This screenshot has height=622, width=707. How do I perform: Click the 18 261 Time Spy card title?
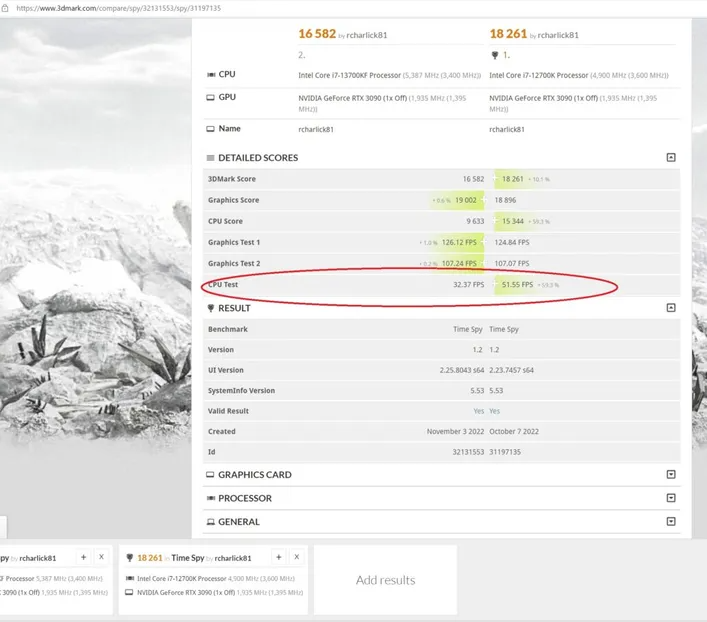194,558
